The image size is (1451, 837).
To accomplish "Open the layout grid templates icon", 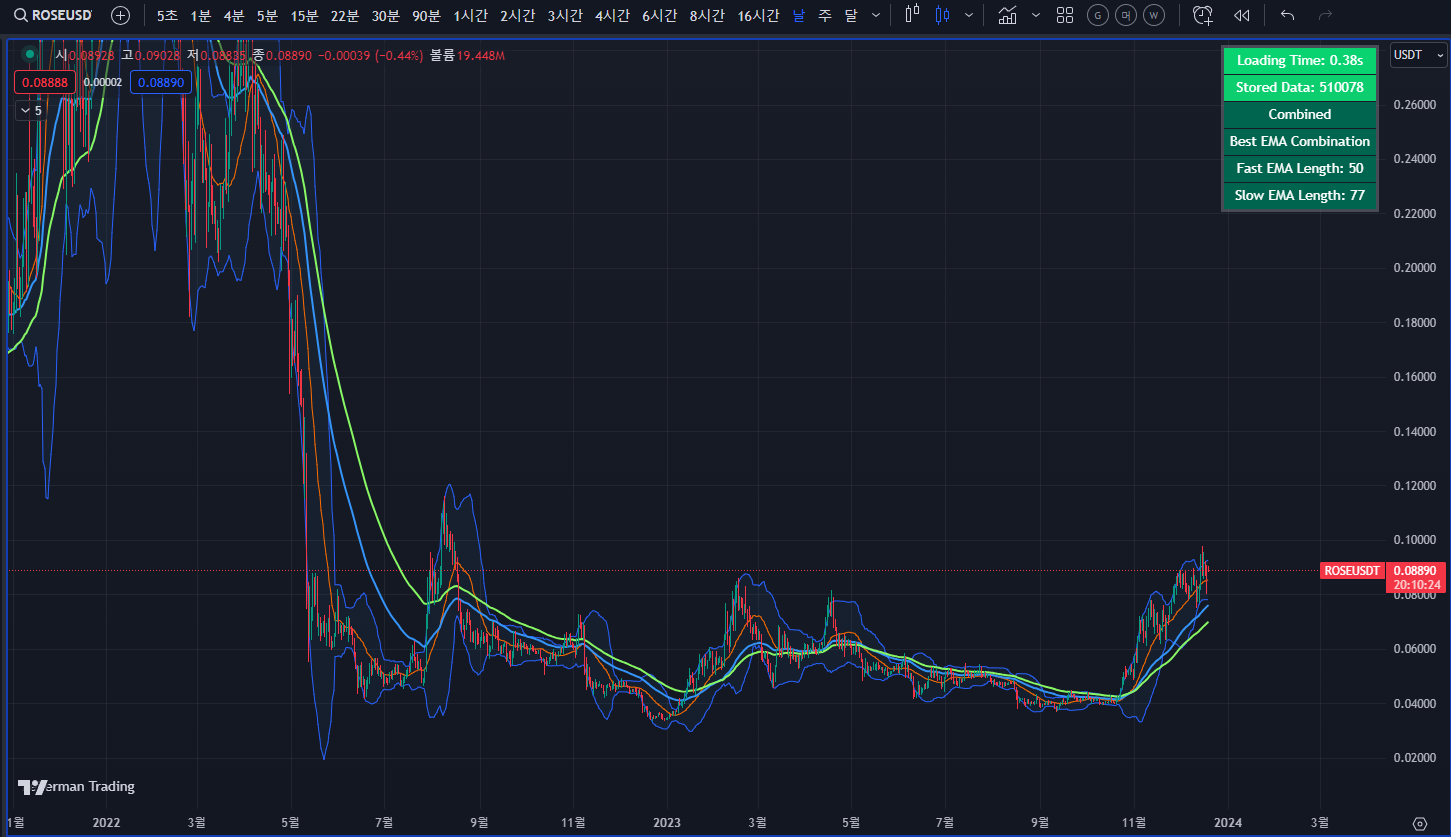I will click(x=1065, y=15).
